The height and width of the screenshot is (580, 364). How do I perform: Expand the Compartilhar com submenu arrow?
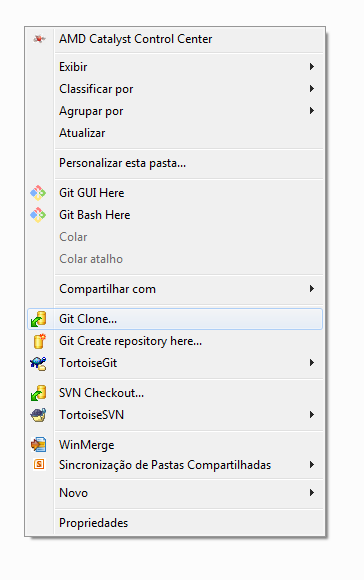tap(312, 289)
